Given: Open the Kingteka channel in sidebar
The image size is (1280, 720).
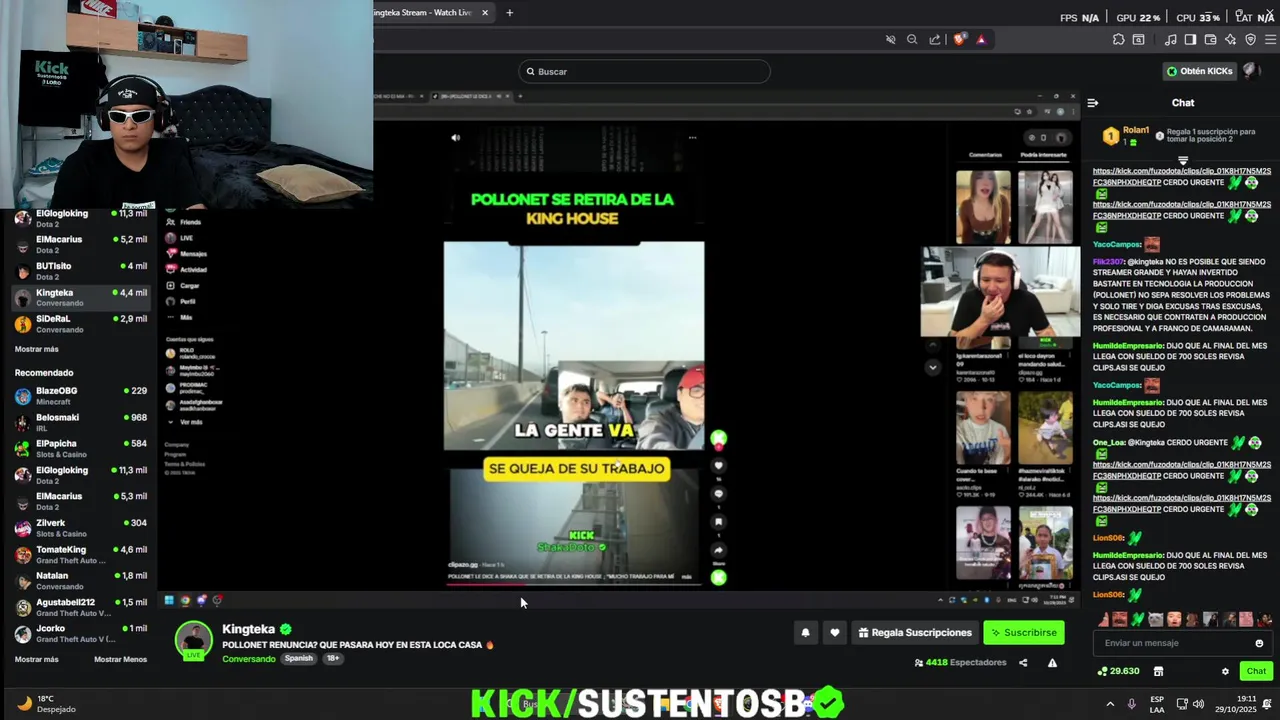Looking at the screenshot, I should tap(80, 297).
